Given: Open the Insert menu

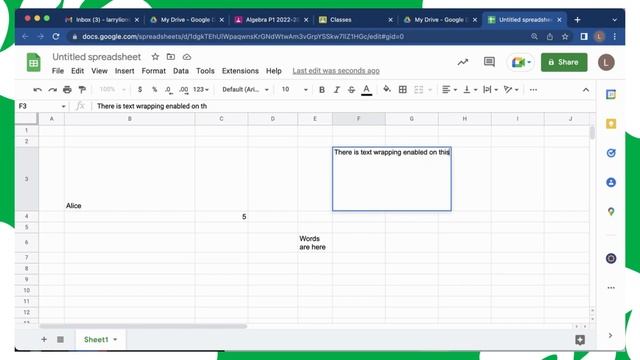Looking at the screenshot, I should [x=124, y=71].
